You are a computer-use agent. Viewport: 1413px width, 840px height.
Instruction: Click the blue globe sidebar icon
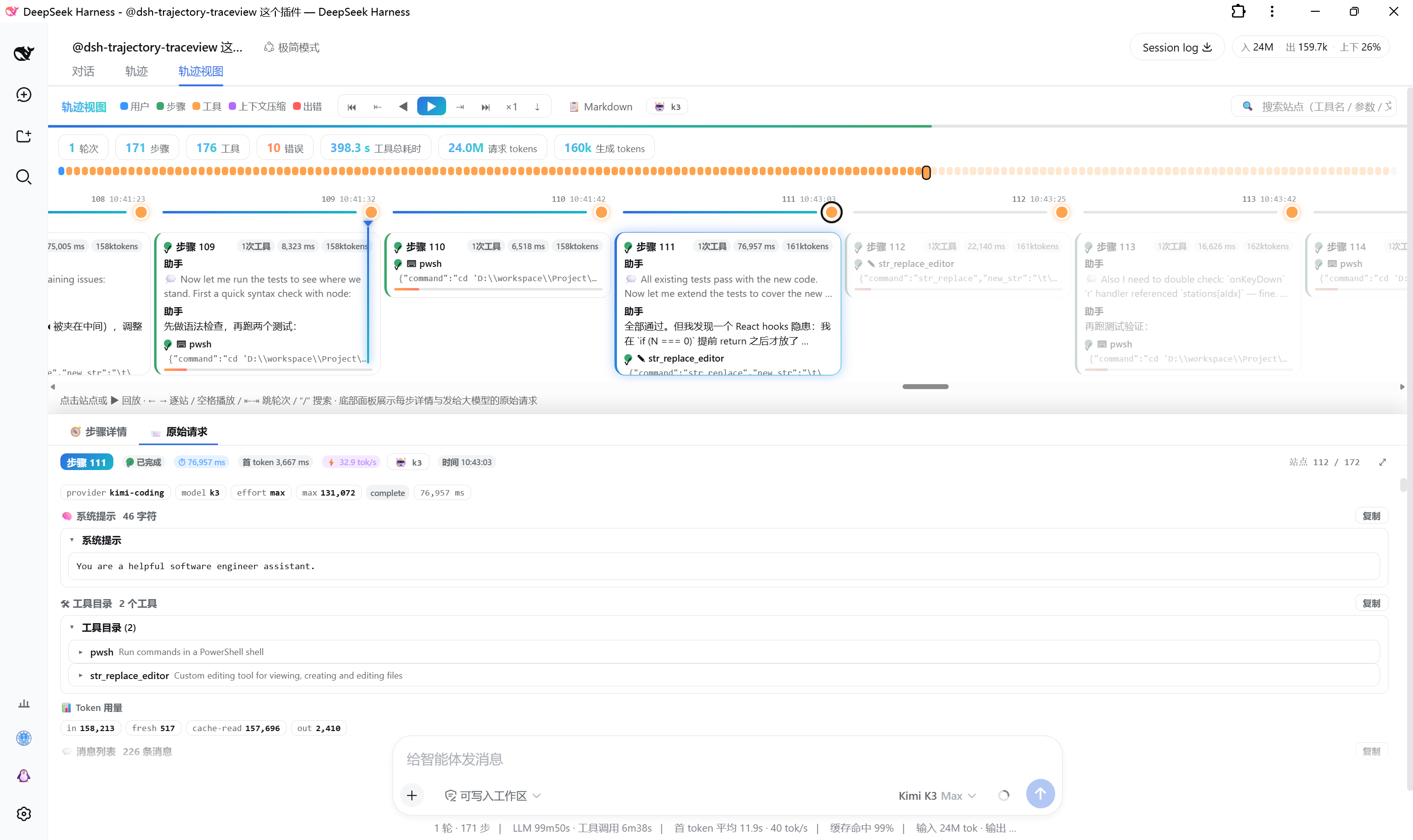pos(24,738)
